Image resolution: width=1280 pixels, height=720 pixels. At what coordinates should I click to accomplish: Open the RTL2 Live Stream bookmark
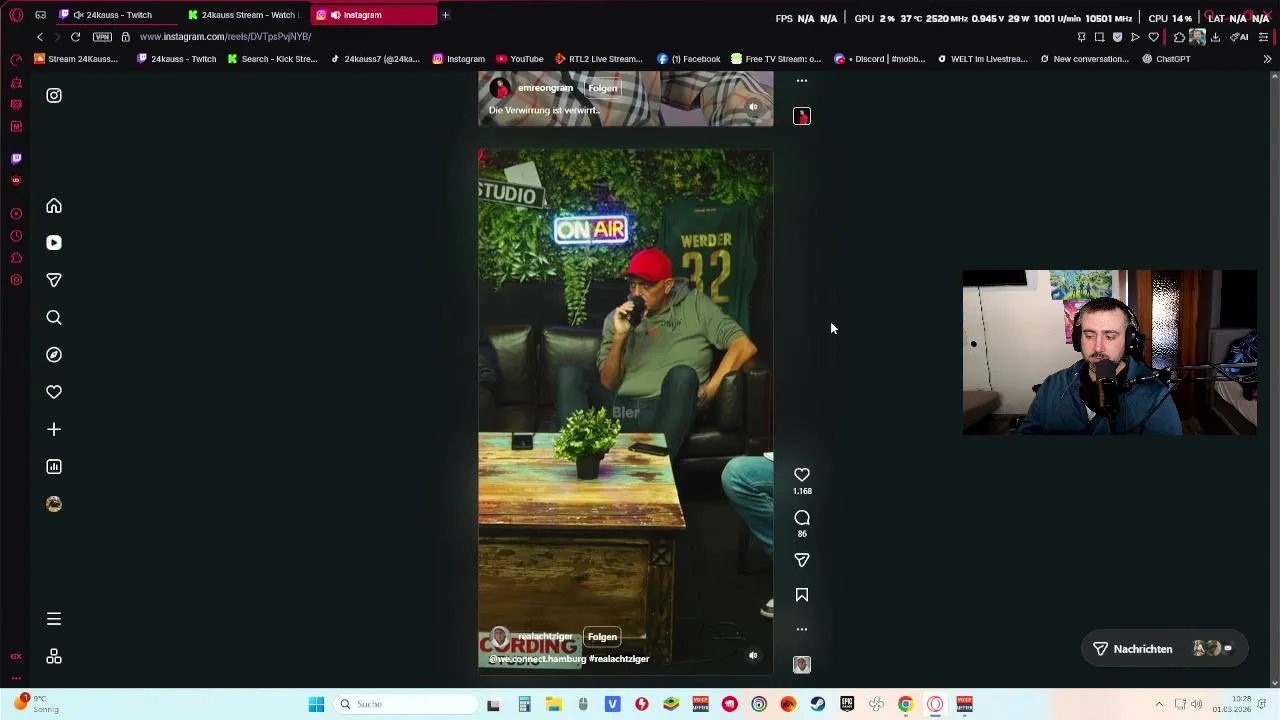599,59
